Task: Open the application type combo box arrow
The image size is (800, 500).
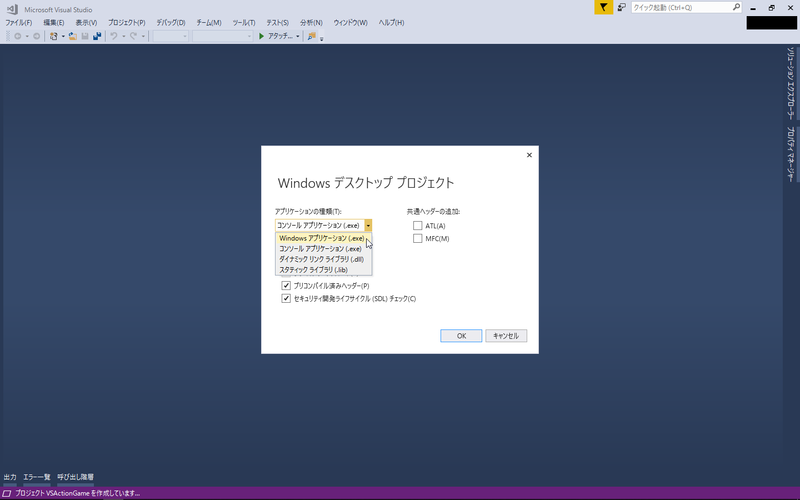Action: click(x=368, y=226)
